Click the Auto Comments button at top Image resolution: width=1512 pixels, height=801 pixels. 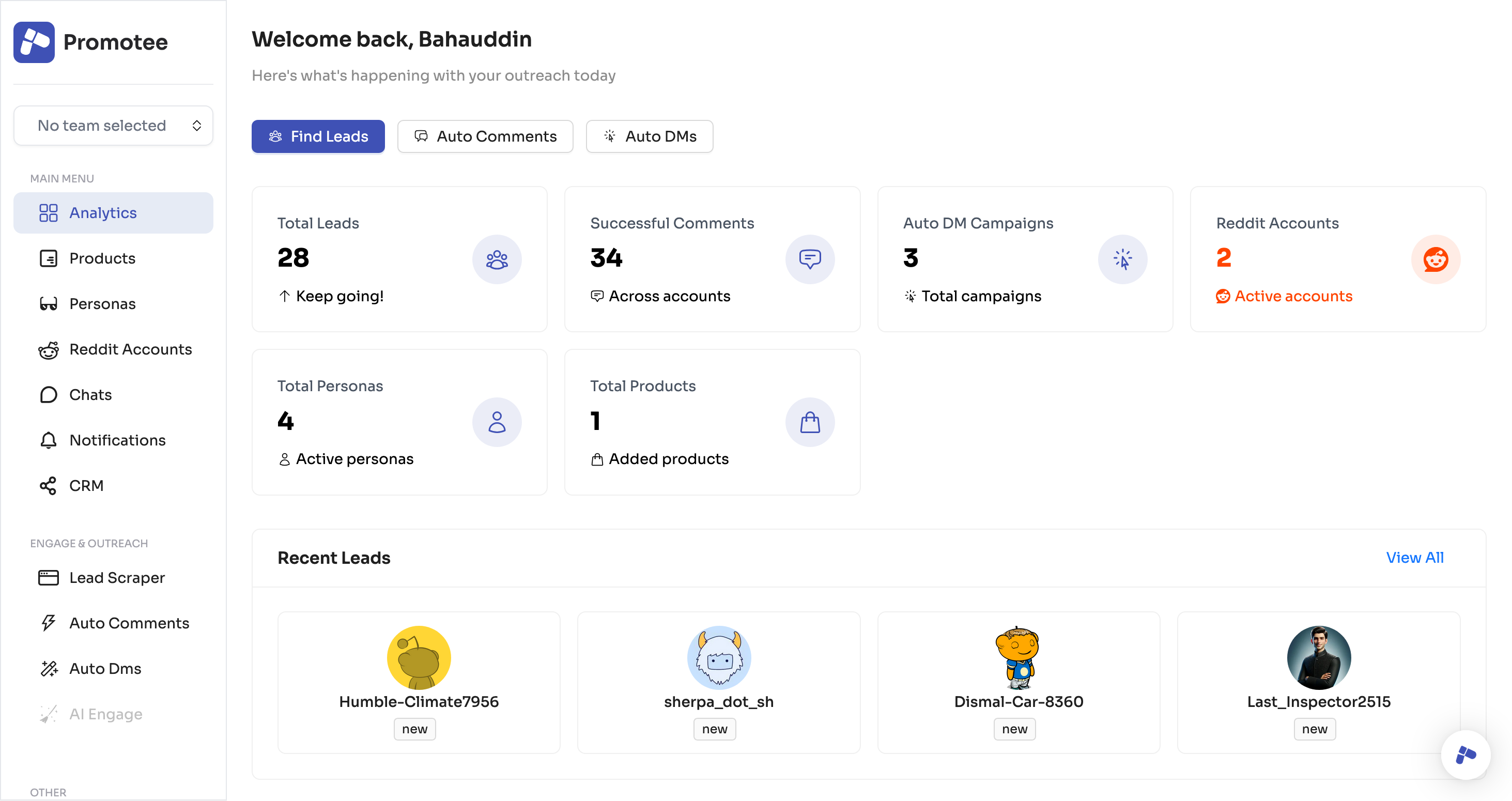485,136
